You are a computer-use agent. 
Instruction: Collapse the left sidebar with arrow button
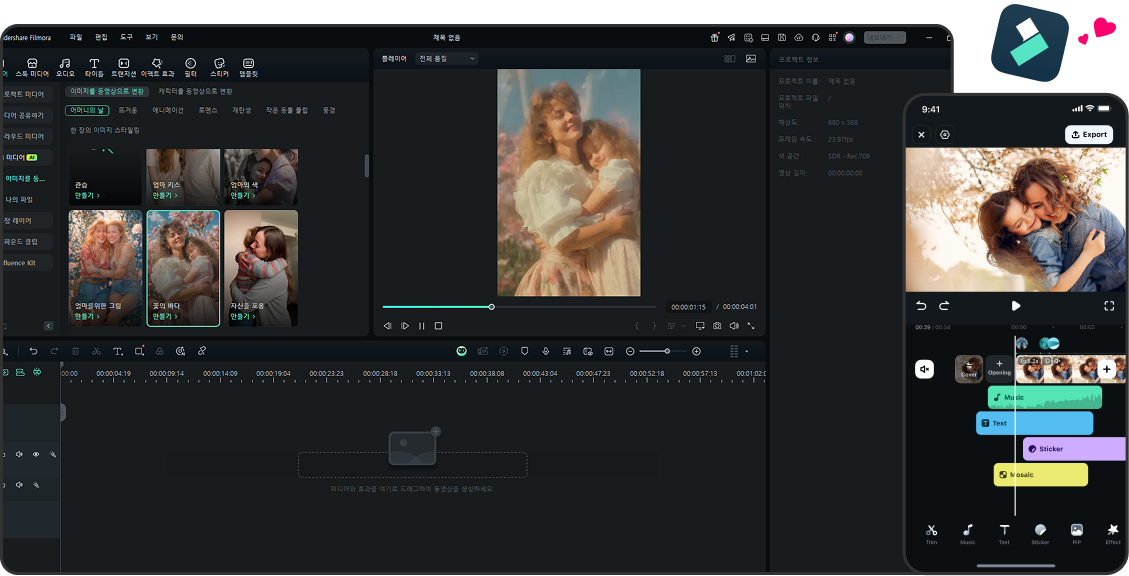(48, 325)
